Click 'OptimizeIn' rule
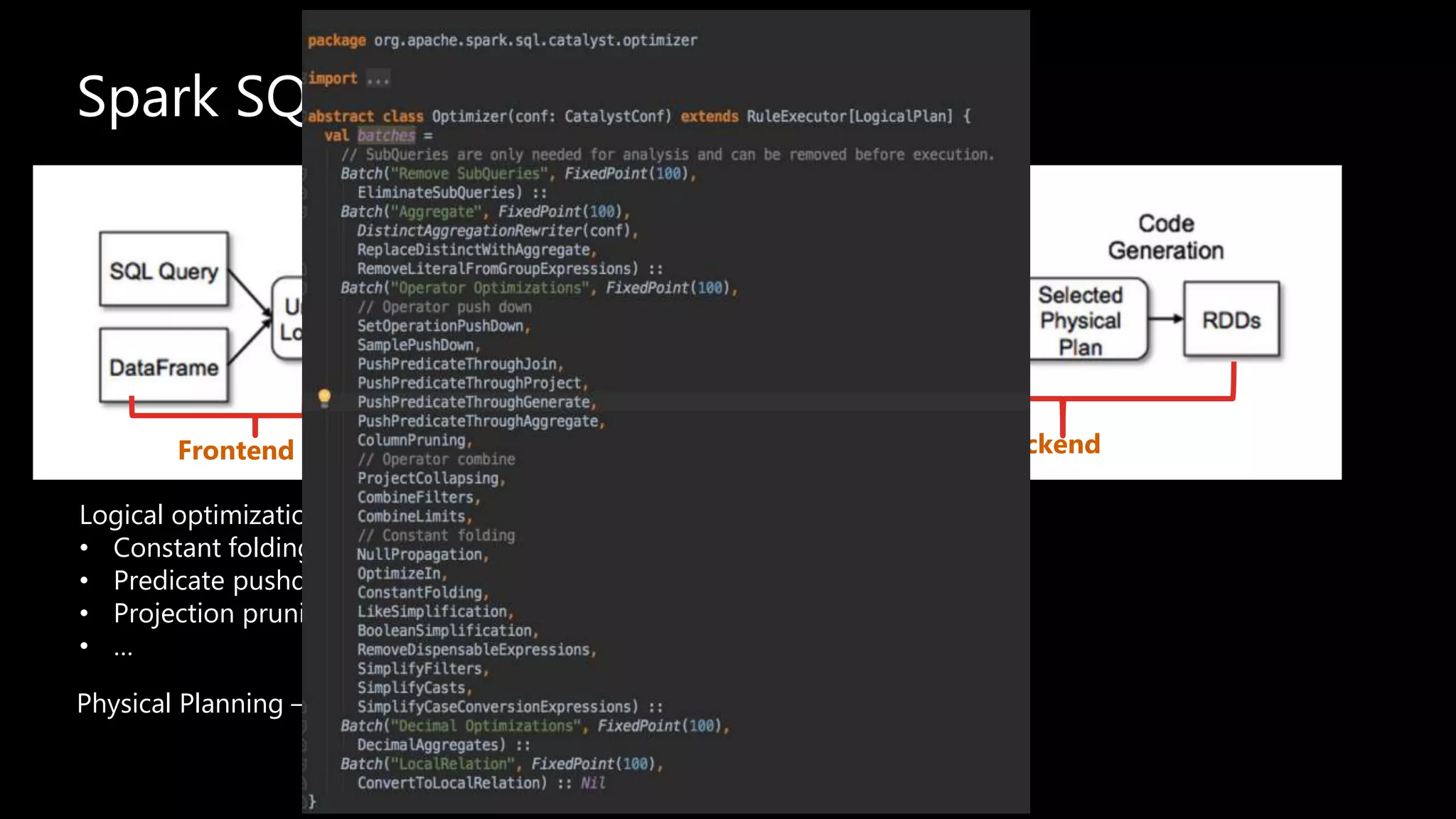Screen dimensions: 1456x819 point(399,574)
